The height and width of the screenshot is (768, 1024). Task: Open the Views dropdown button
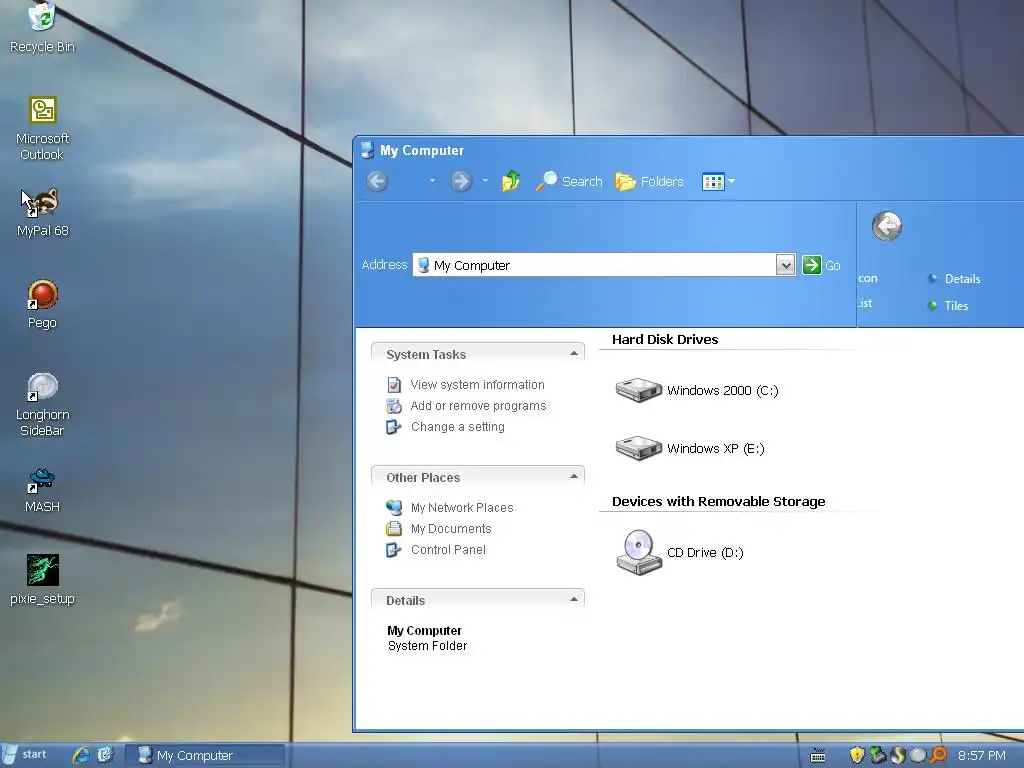(718, 181)
